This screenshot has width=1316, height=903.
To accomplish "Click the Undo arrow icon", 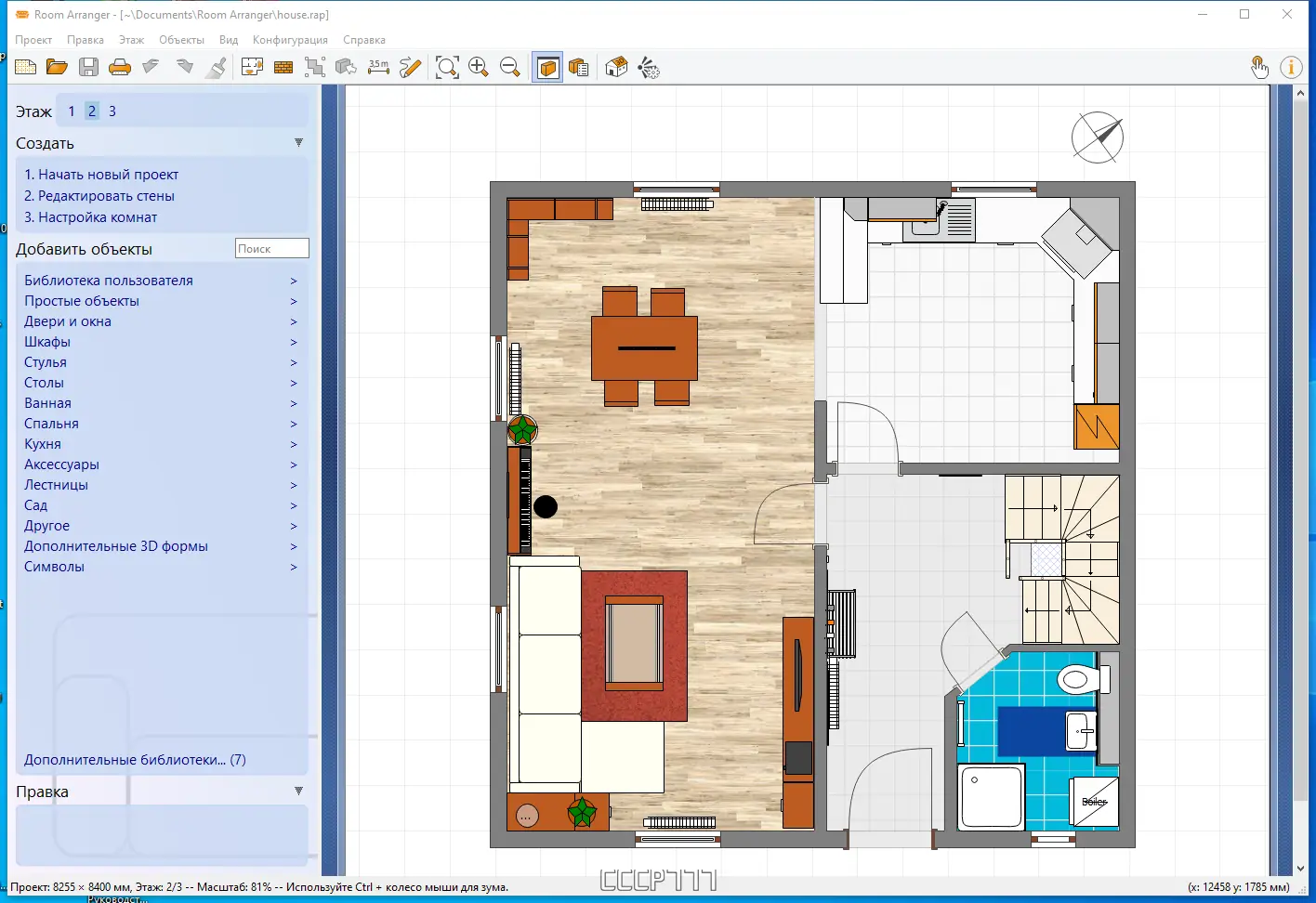I will (151, 66).
